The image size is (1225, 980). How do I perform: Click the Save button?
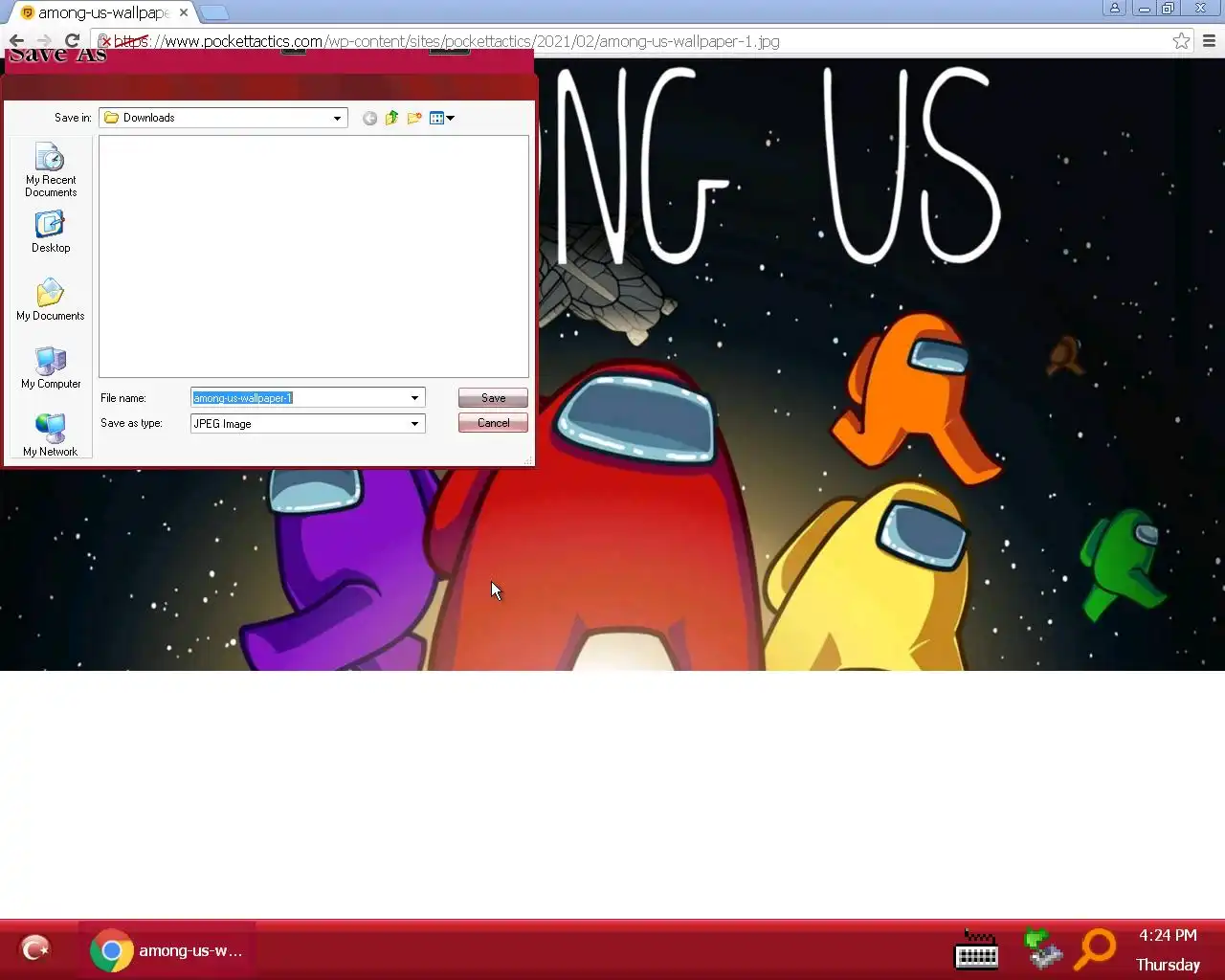pyautogui.click(x=493, y=397)
